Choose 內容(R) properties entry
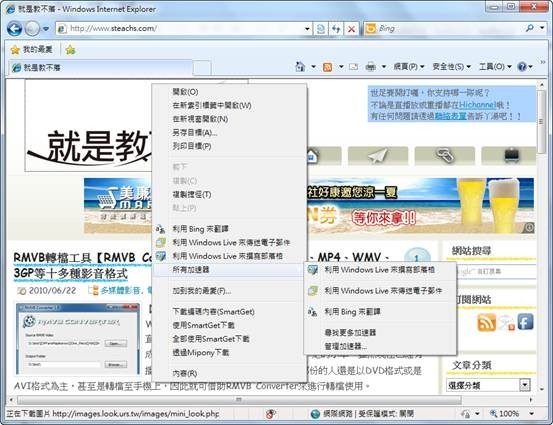This screenshot has height=425, width=553. point(229,373)
